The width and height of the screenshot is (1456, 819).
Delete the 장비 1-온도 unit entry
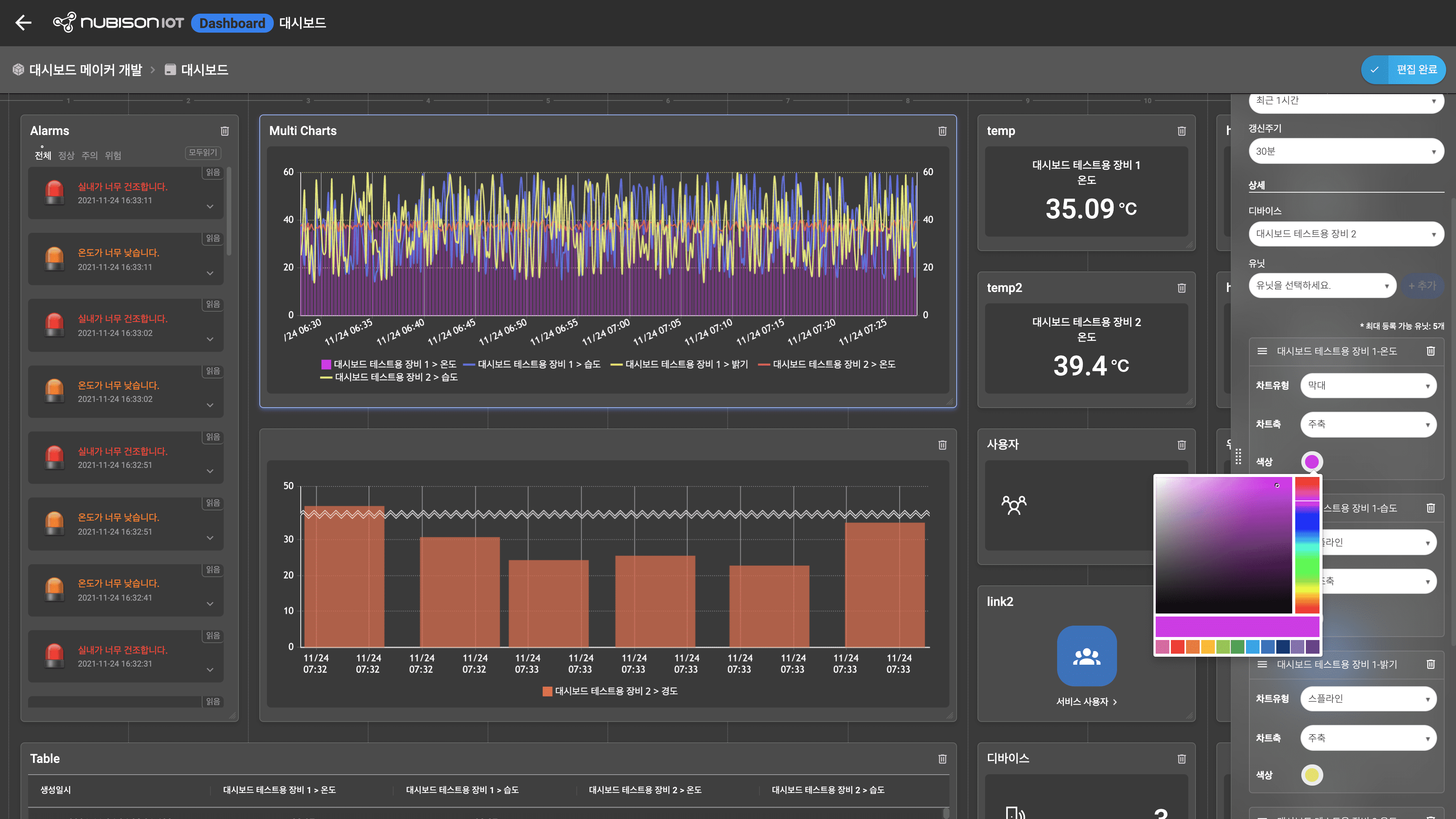(x=1431, y=351)
